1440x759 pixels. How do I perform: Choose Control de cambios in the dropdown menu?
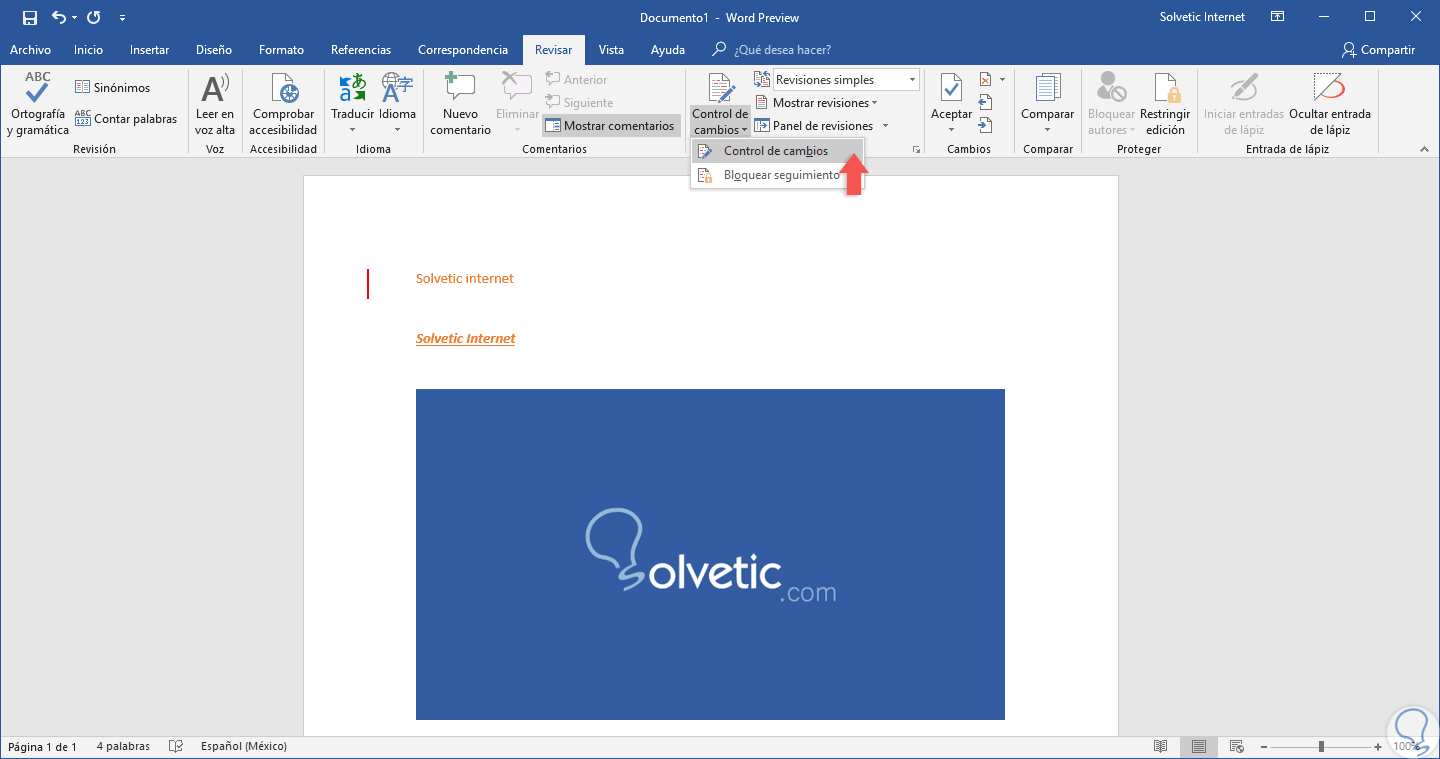pos(776,151)
